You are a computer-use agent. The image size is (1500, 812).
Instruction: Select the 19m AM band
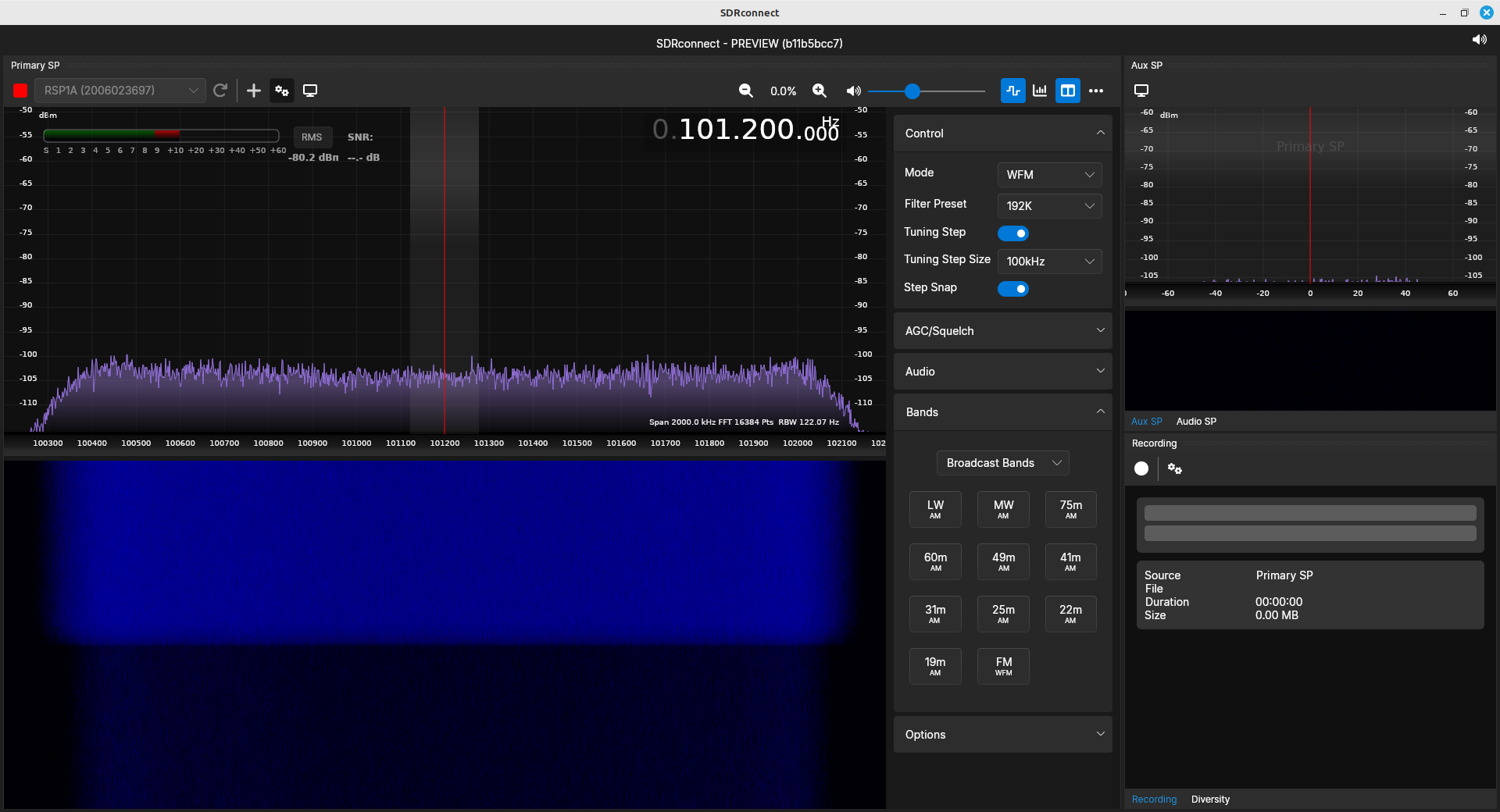pos(935,666)
